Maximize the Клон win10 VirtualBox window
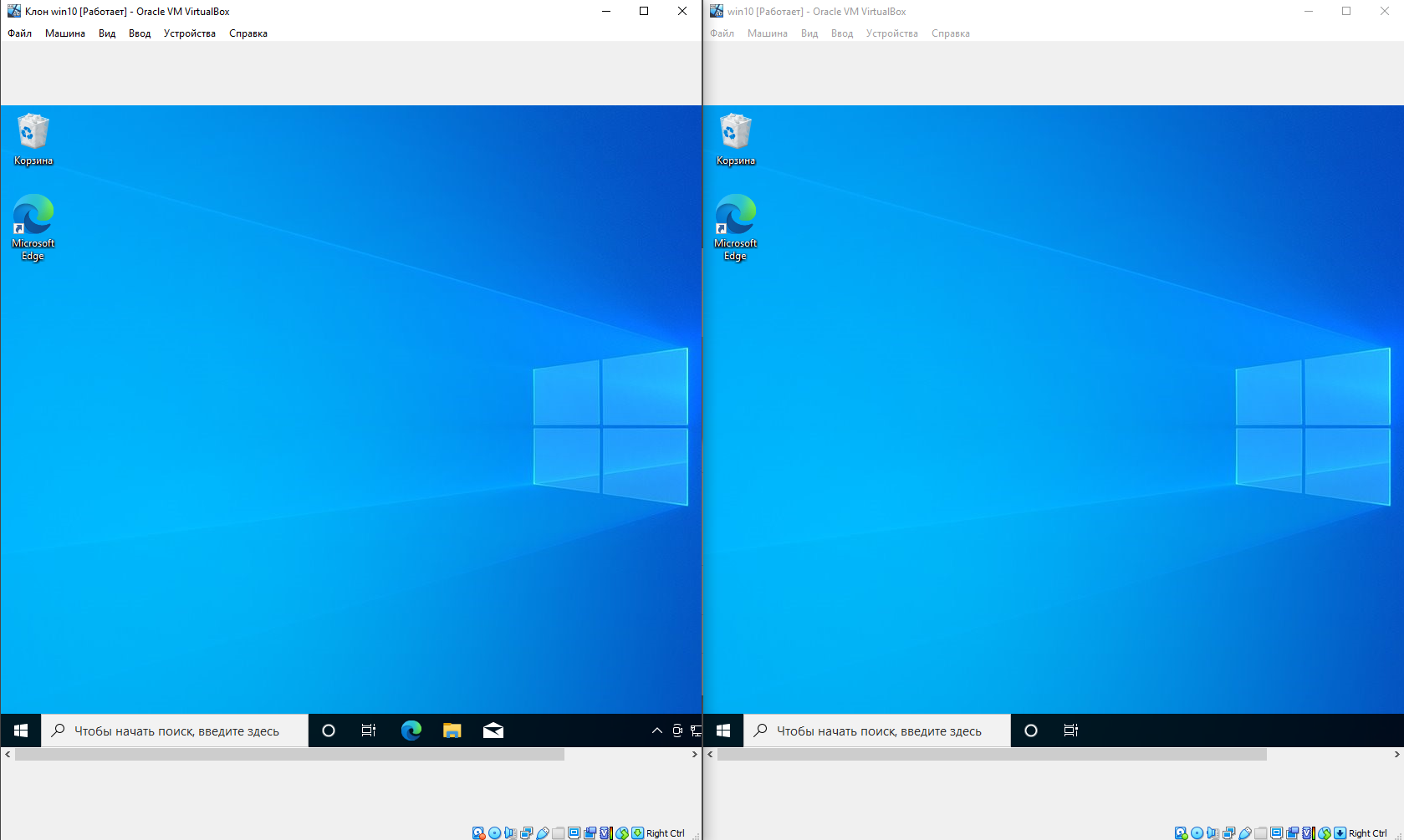The height and width of the screenshot is (840, 1404). pyautogui.click(x=644, y=11)
